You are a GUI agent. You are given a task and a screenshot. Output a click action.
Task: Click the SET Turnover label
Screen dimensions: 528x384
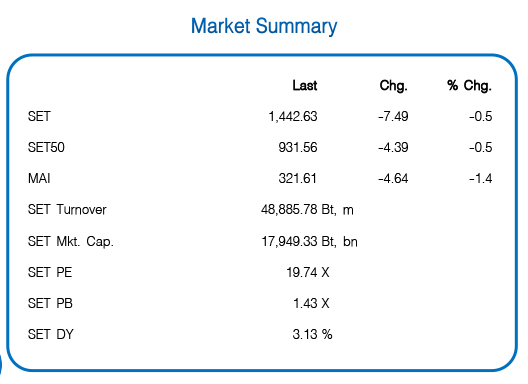(67, 210)
